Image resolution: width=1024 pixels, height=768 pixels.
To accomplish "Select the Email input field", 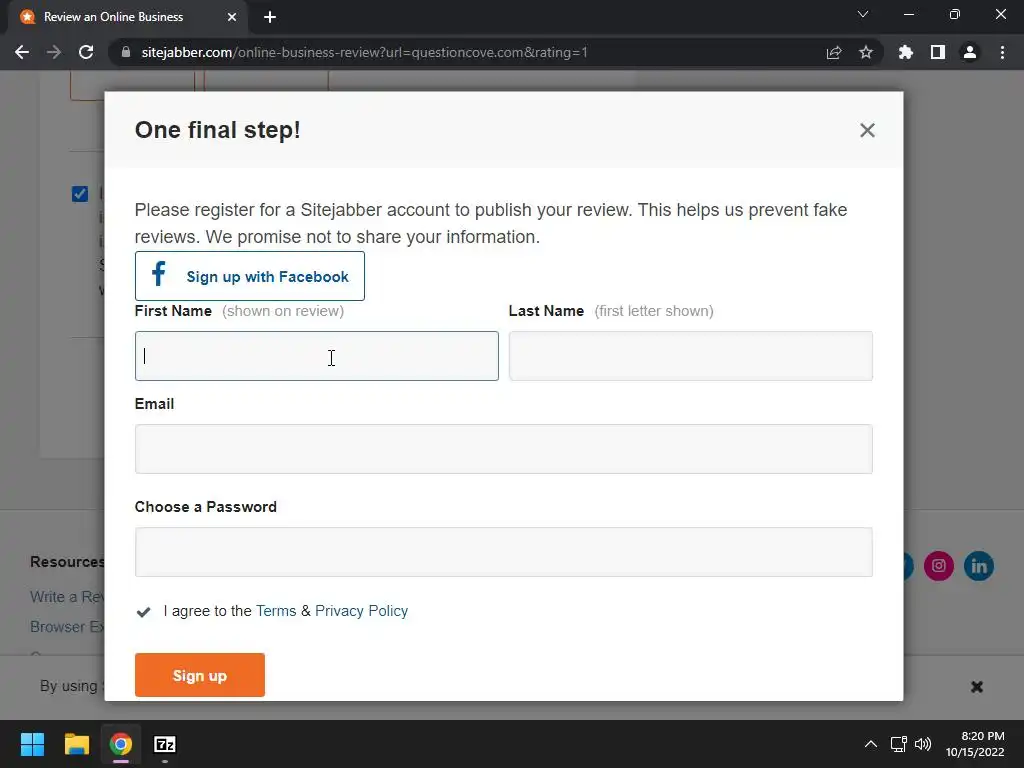I will 504,449.
